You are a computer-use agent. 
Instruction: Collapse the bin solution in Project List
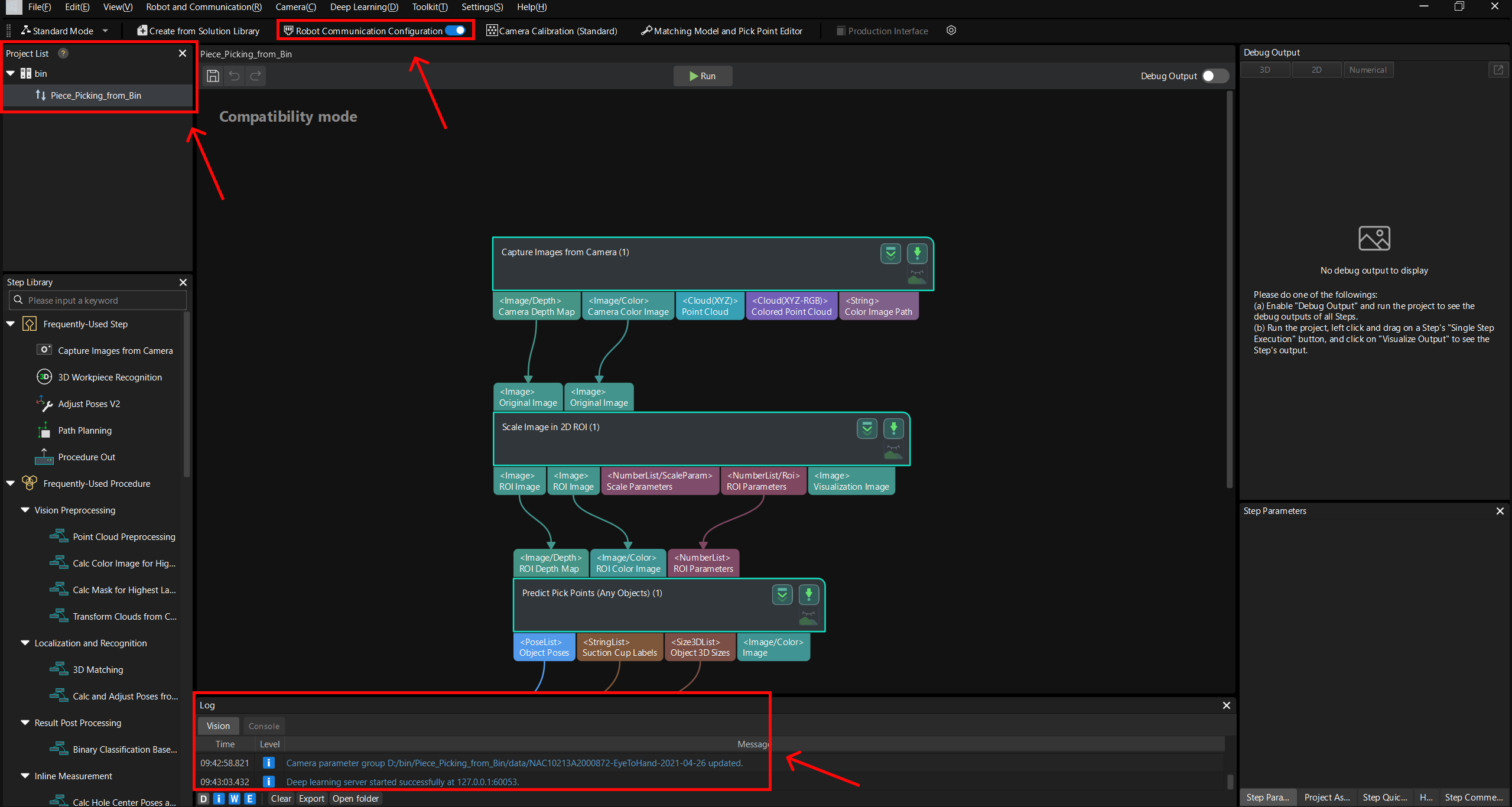tap(11, 73)
